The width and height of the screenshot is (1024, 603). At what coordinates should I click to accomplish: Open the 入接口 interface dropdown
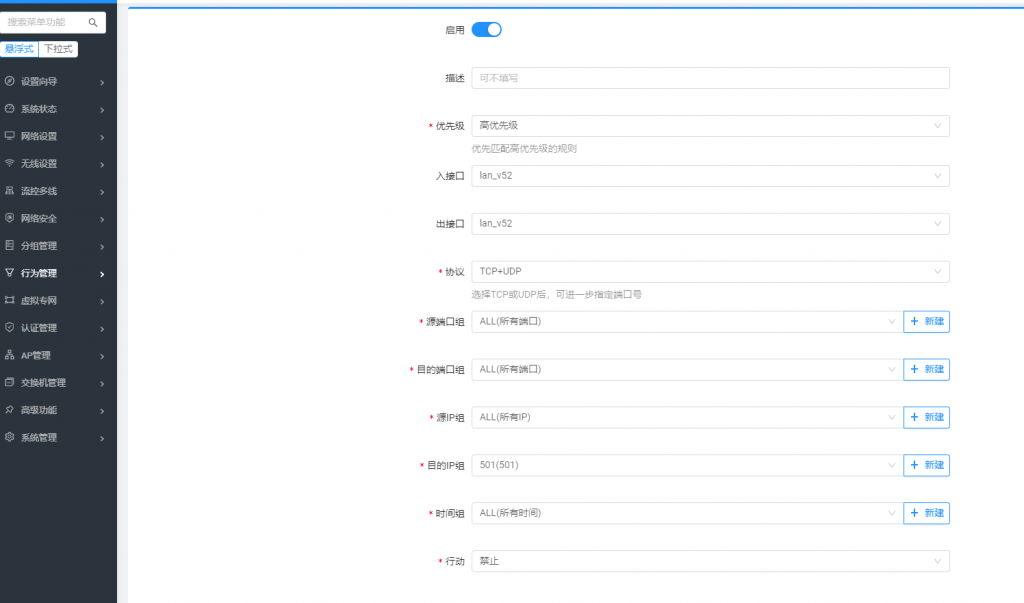[x=711, y=176]
